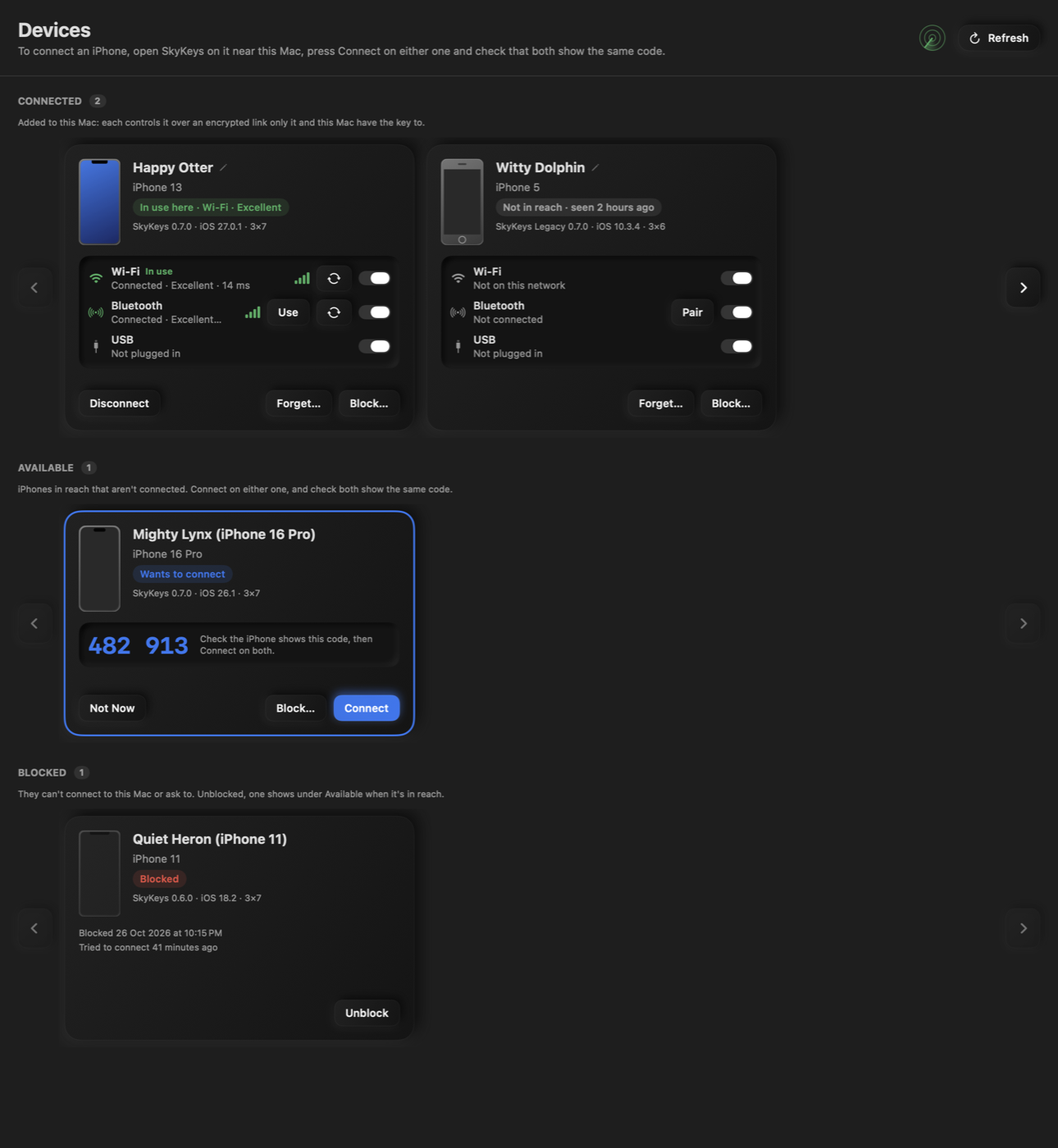1058x1148 pixels.
Task: Click Happy Otter's Wi-Fi signal bars
Action: tap(303, 279)
